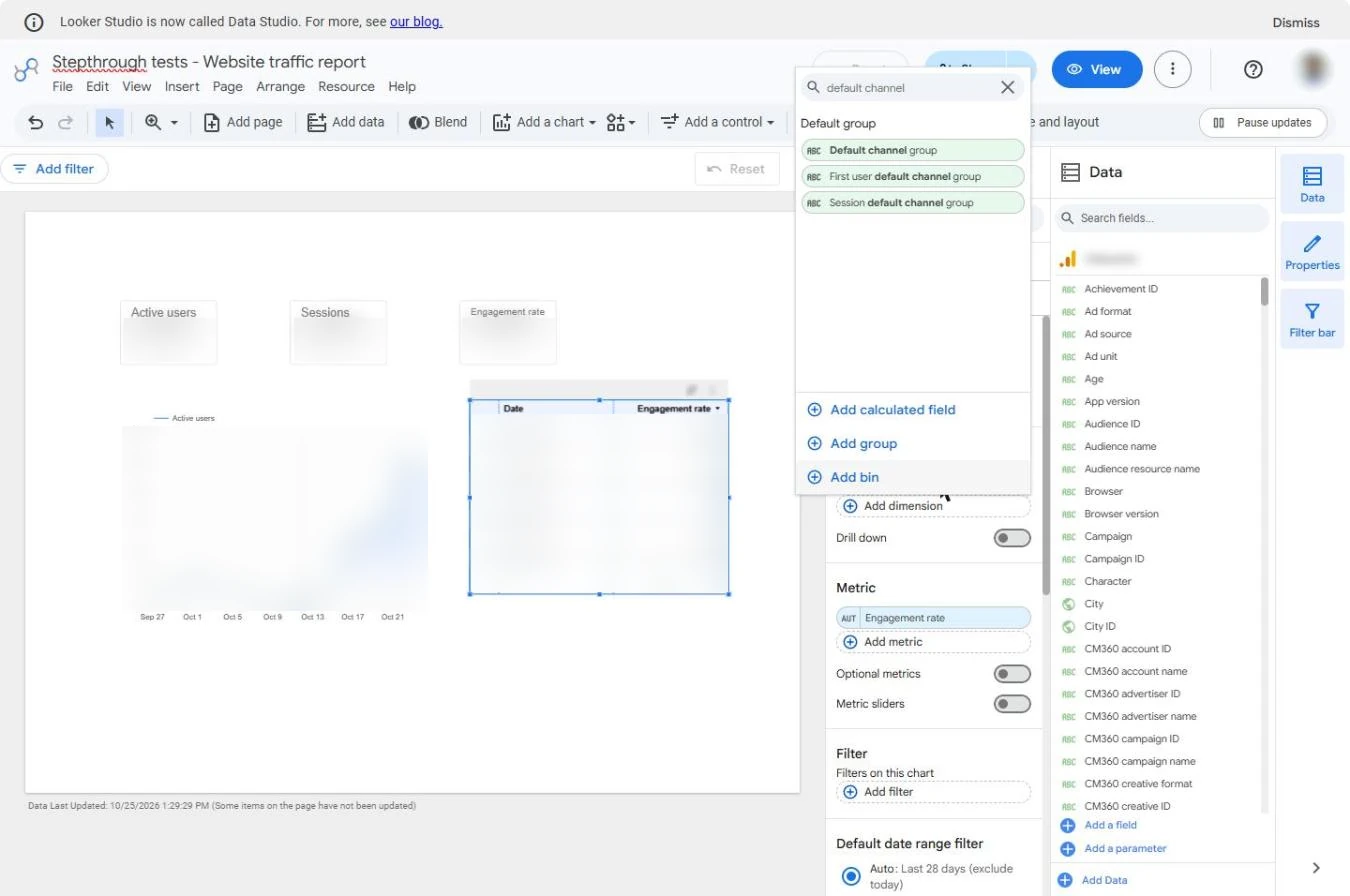Open the help question mark icon
This screenshot has width=1350, height=896.
pyautogui.click(x=1253, y=69)
